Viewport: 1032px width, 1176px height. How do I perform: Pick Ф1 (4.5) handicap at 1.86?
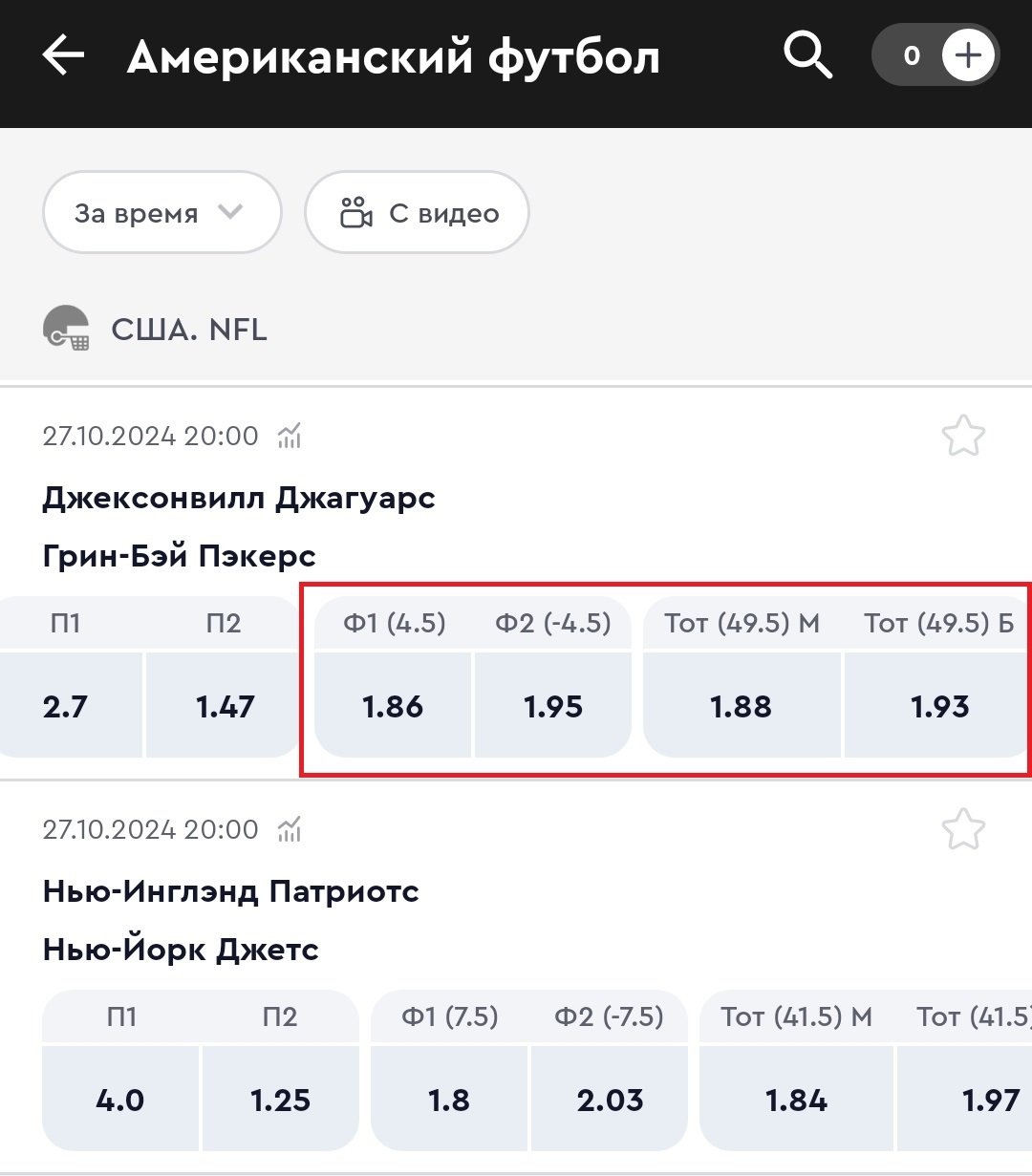point(394,707)
